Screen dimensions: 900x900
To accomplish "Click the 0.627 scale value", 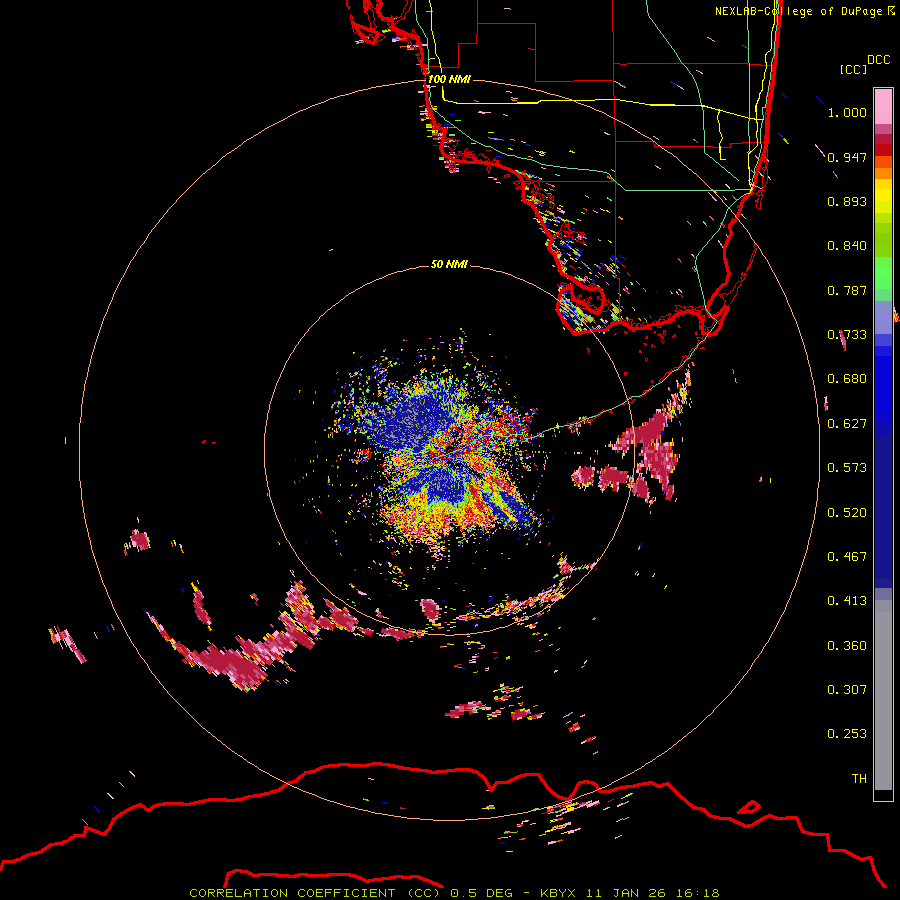I will [847, 424].
